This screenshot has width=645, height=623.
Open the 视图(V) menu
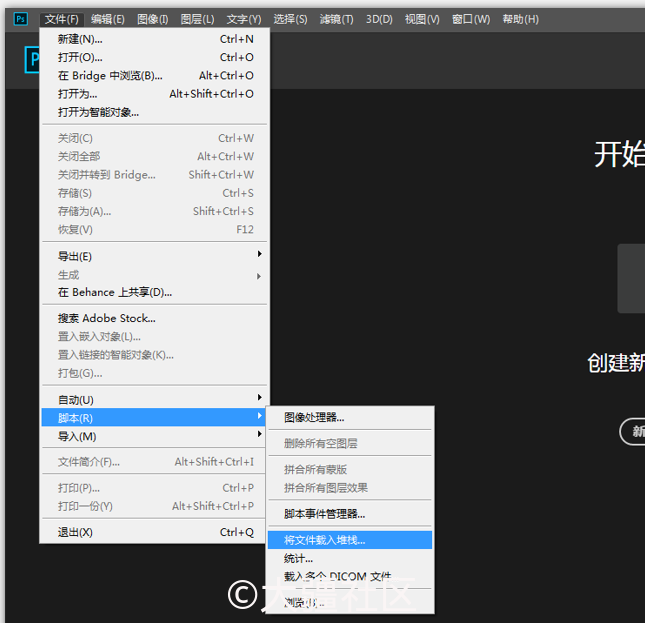(422, 19)
